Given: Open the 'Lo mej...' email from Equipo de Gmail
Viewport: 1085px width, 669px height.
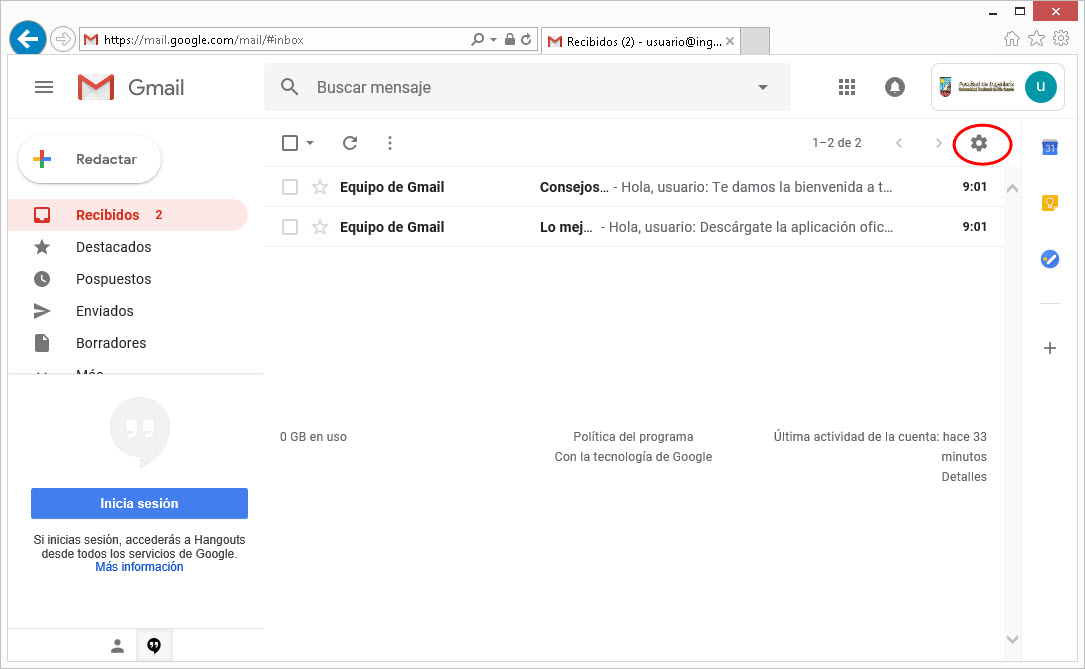Looking at the screenshot, I should coord(634,227).
